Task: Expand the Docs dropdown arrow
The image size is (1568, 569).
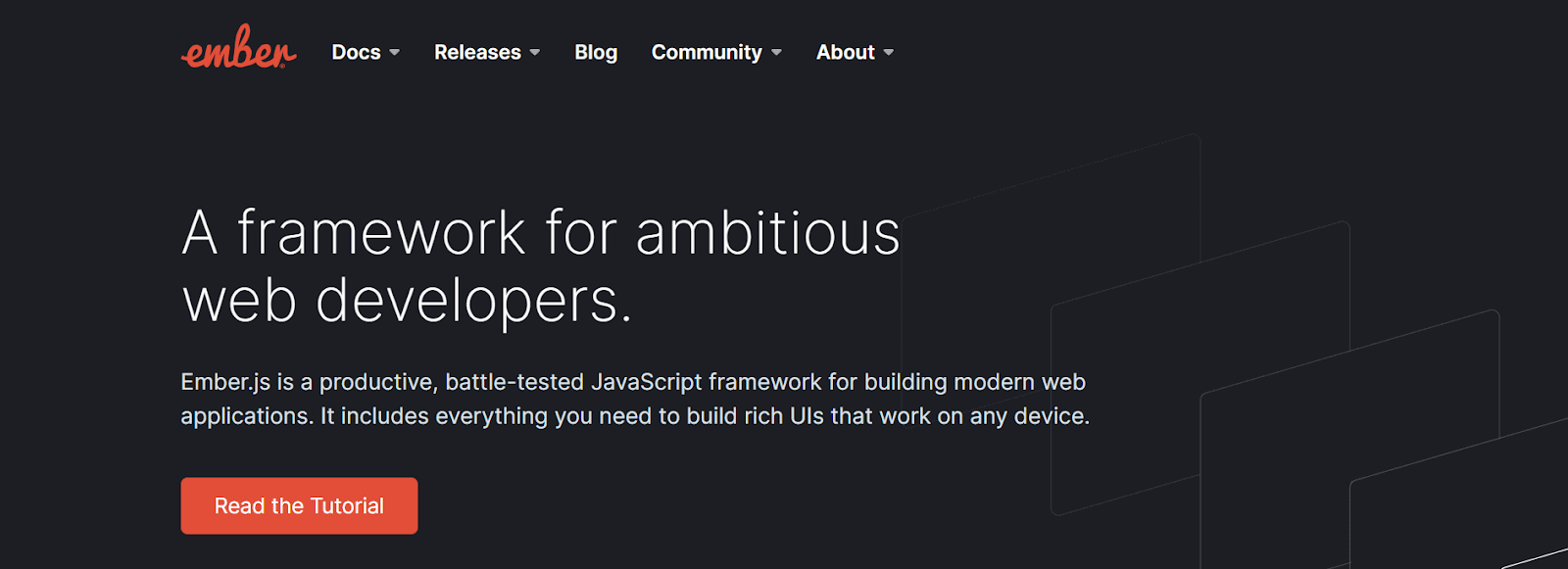Action: click(x=395, y=53)
